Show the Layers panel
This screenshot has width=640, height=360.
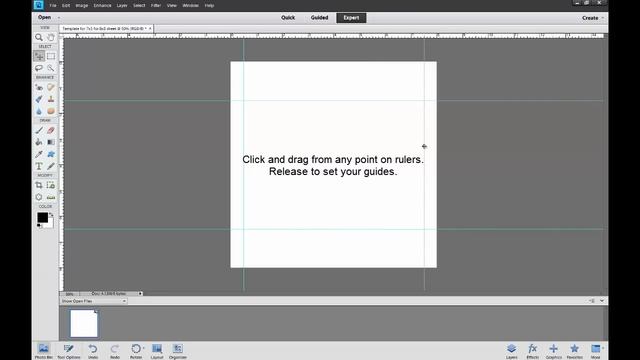click(x=511, y=351)
